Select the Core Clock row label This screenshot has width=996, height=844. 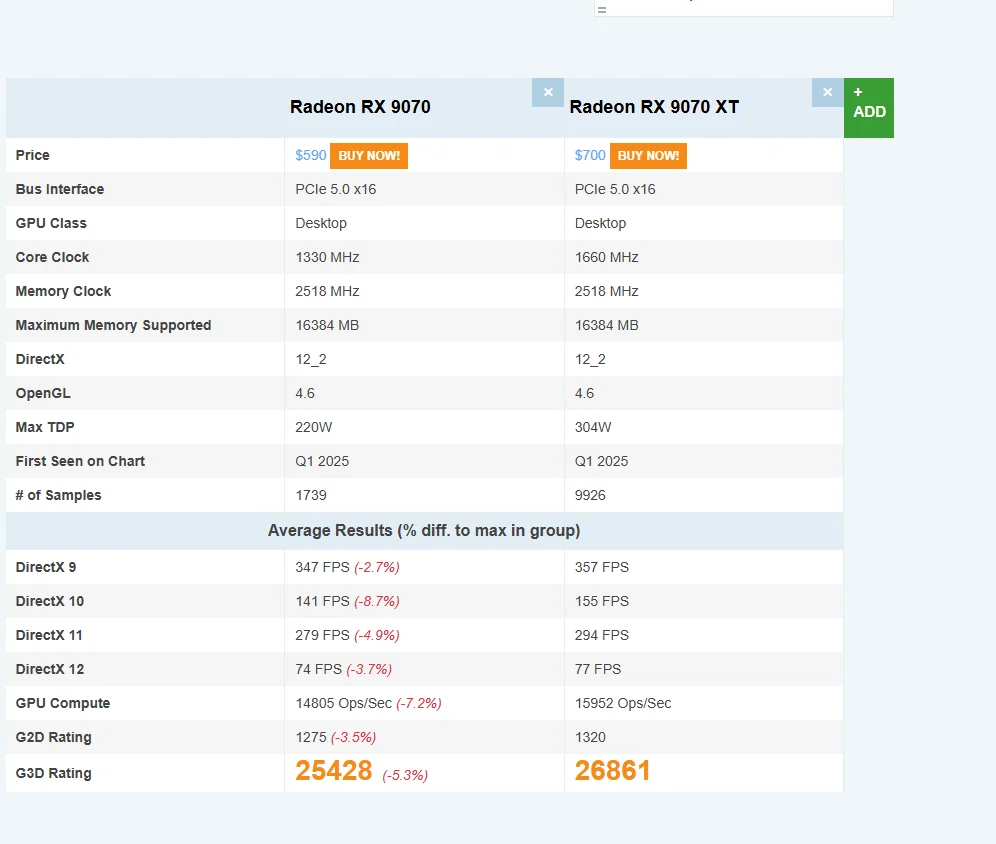[x=52, y=257]
